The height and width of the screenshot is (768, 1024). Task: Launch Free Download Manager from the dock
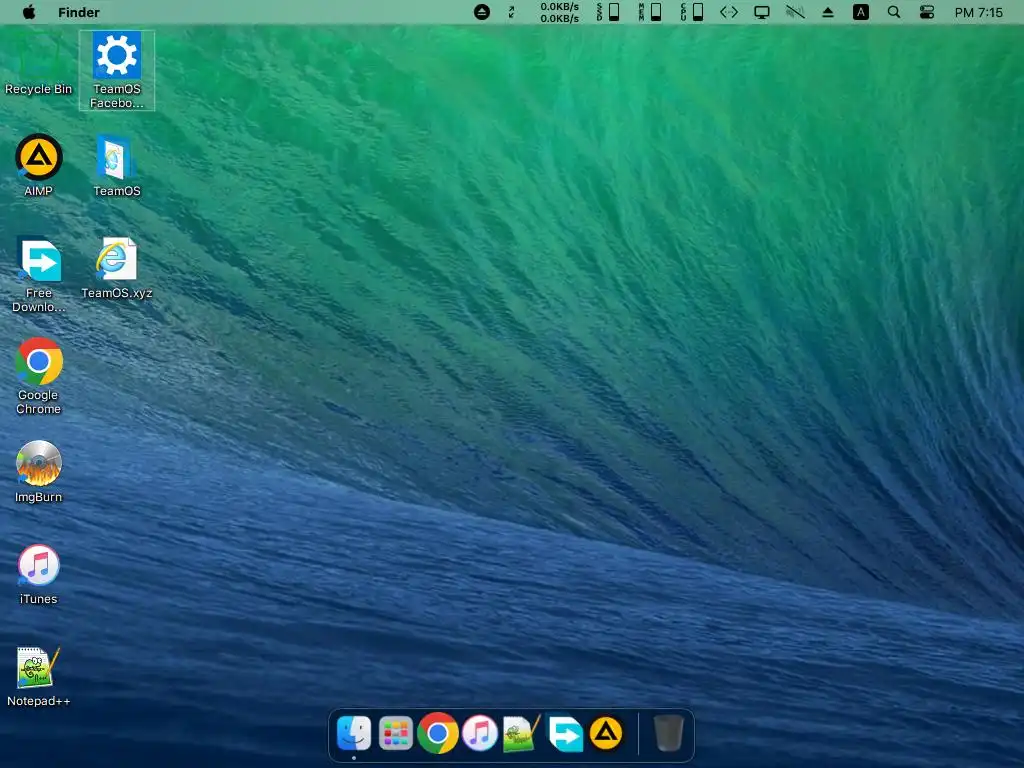[x=565, y=733]
